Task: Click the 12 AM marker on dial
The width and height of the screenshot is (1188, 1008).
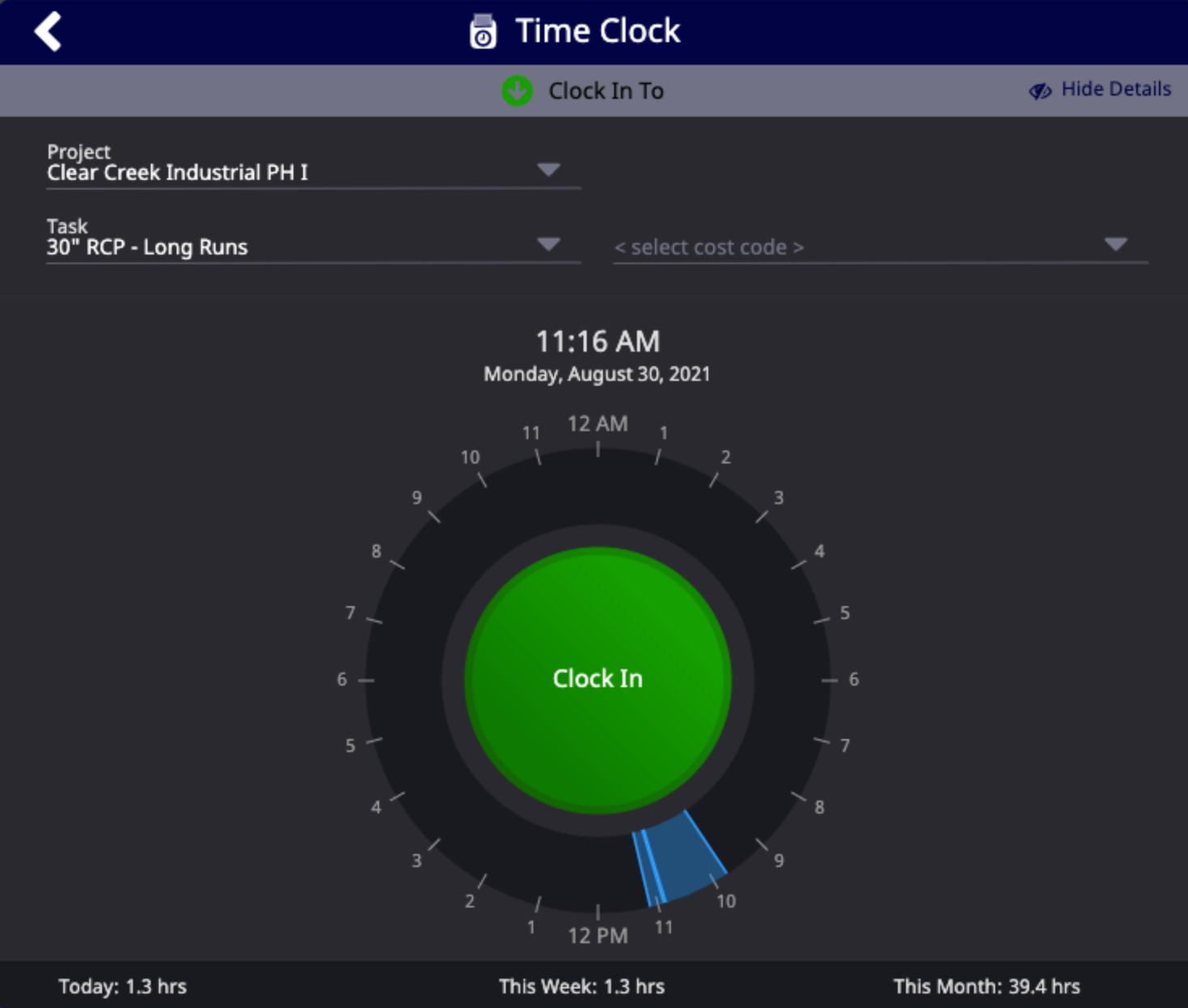Action: pos(597,424)
